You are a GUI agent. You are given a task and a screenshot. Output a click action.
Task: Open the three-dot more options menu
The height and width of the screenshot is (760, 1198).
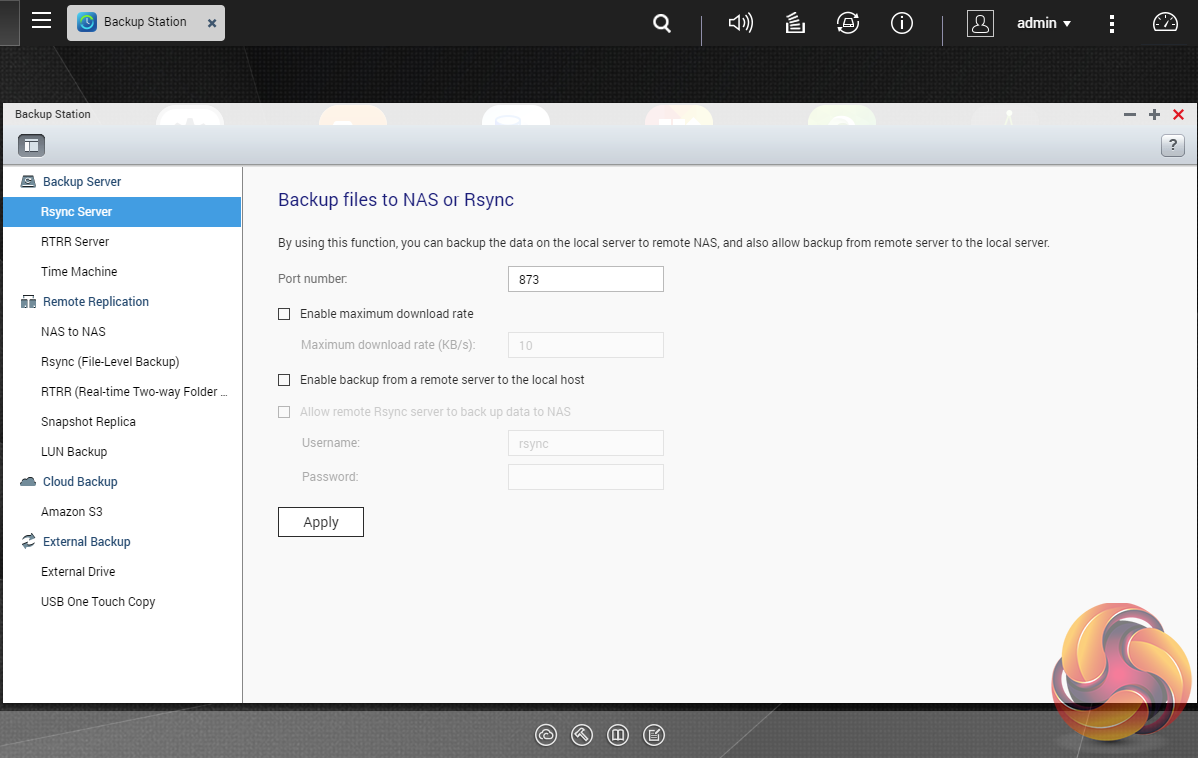click(1112, 23)
